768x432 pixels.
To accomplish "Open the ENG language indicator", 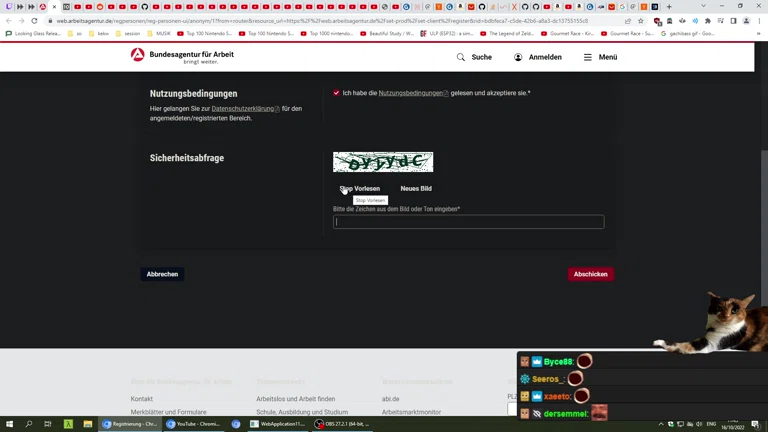I will point(711,424).
